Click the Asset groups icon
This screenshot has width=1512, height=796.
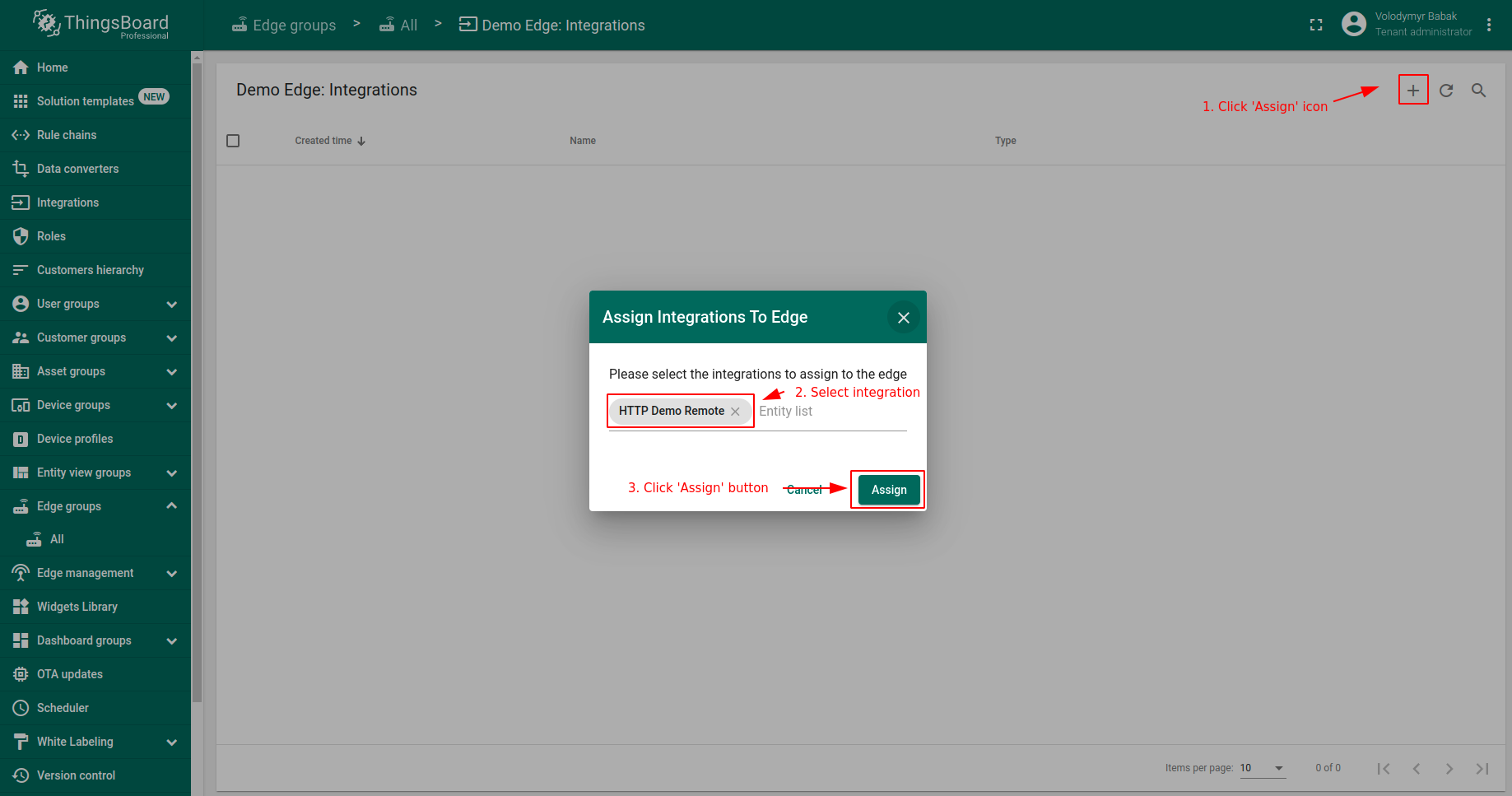pos(21,371)
